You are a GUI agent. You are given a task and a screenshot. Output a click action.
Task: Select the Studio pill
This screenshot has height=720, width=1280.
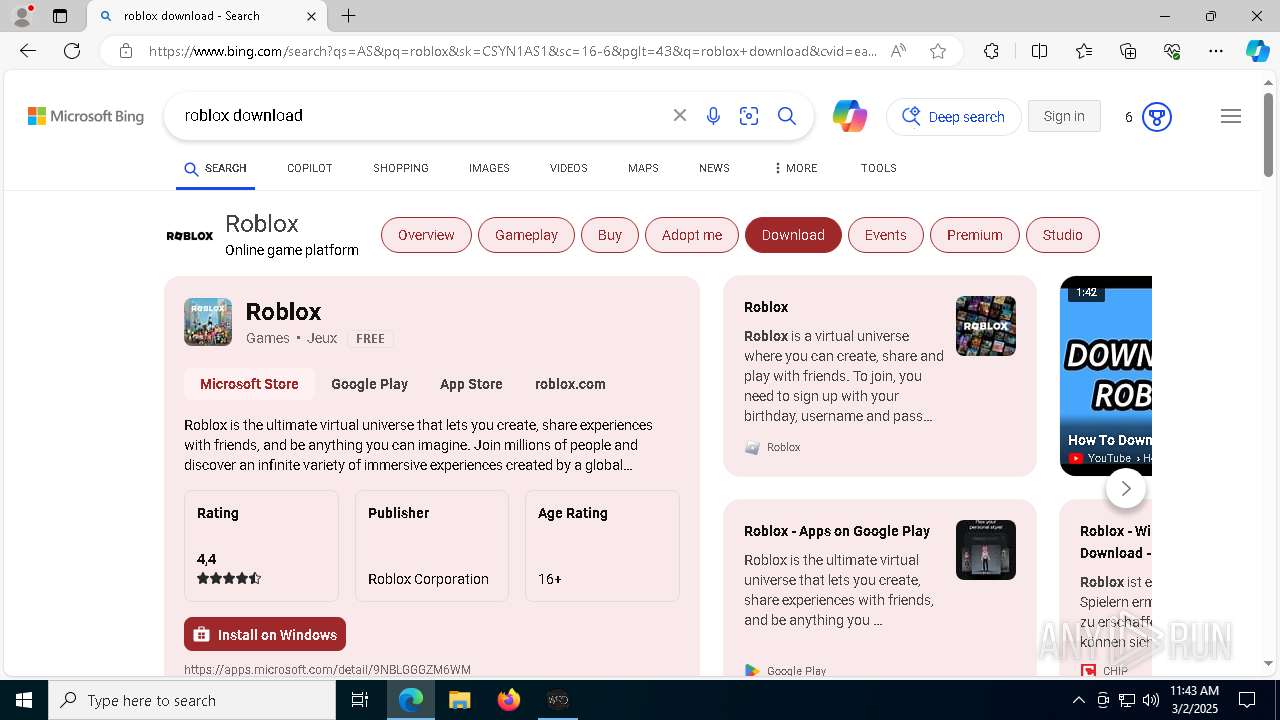[x=1063, y=235]
